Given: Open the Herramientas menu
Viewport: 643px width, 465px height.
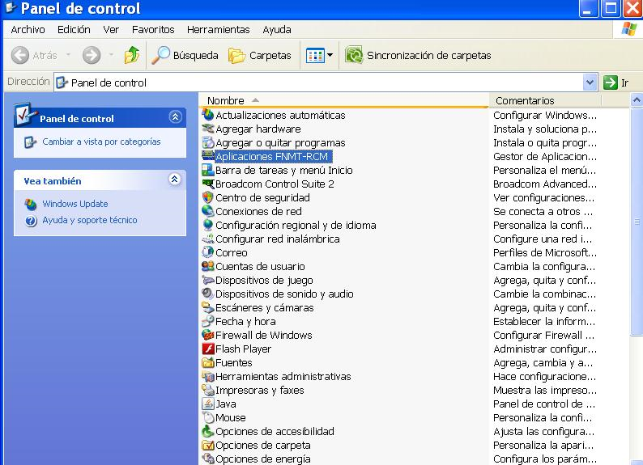Looking at the screenshot, I should [x=218, y=30].
